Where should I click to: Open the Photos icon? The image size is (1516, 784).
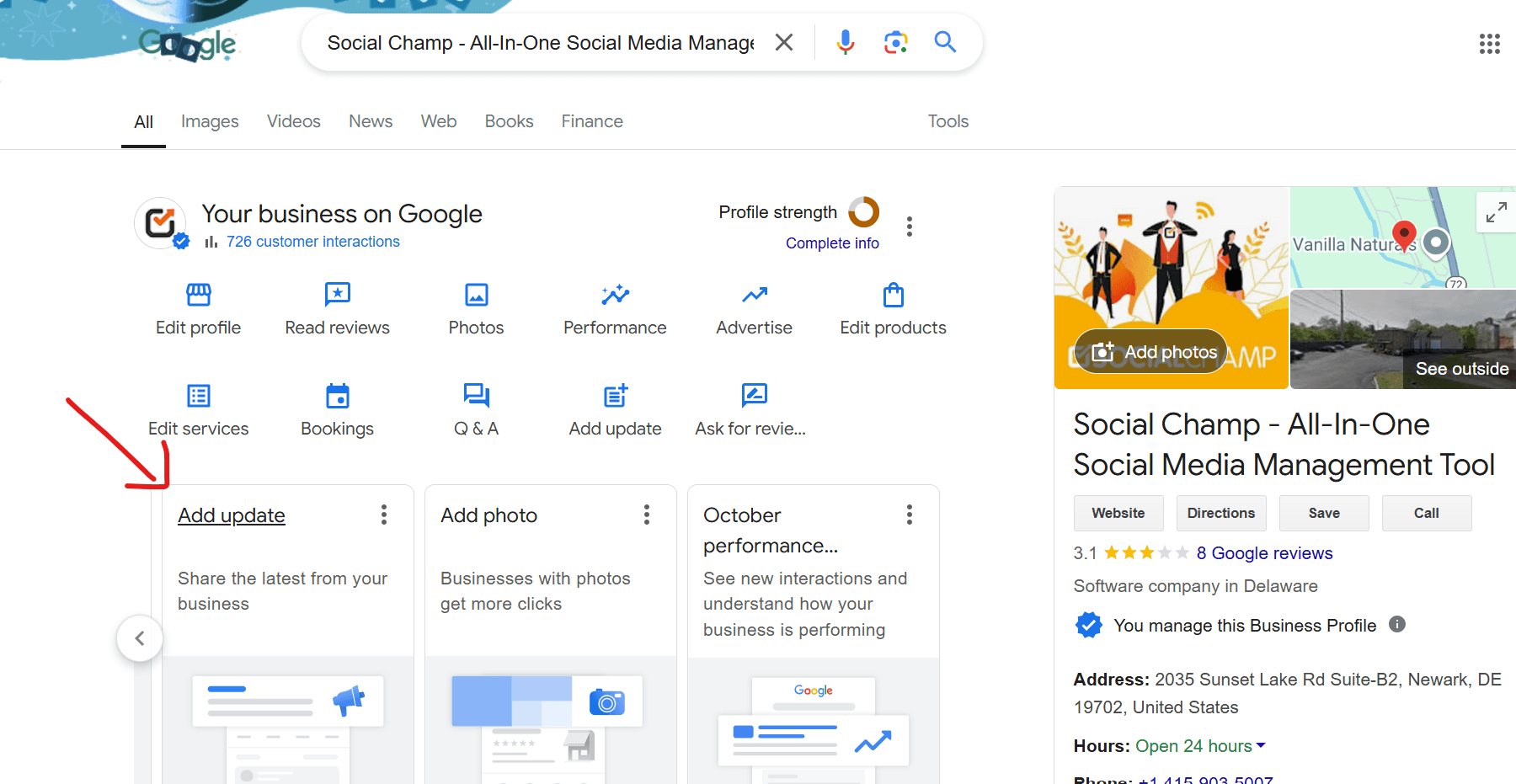pos(477,295)
